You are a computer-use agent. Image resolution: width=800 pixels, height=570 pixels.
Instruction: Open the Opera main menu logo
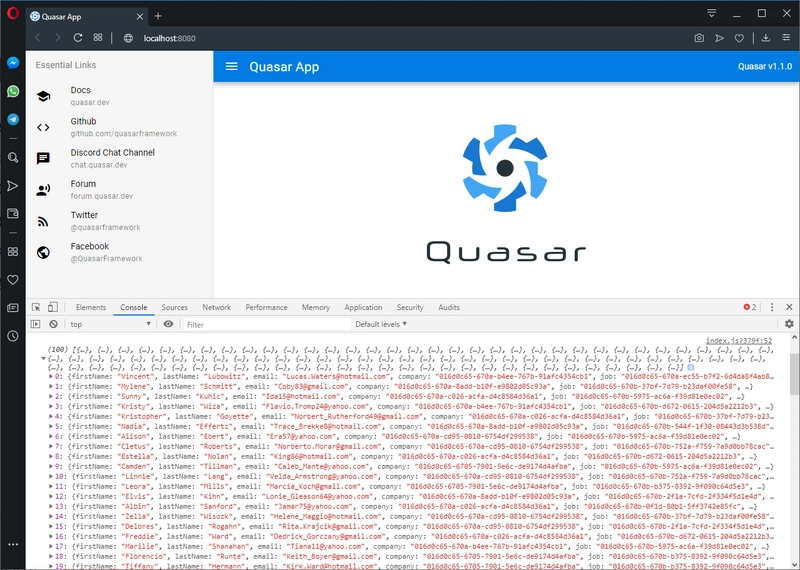[13, 13]
